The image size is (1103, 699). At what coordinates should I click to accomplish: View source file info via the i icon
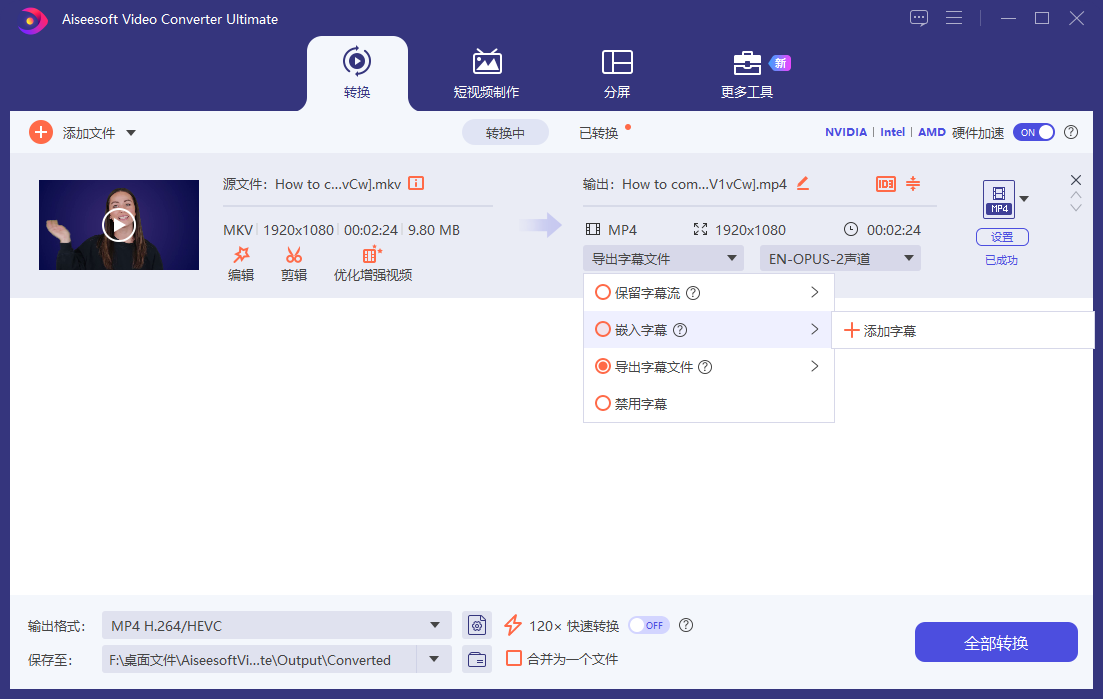pyautogui.click(x=416, y=183)
